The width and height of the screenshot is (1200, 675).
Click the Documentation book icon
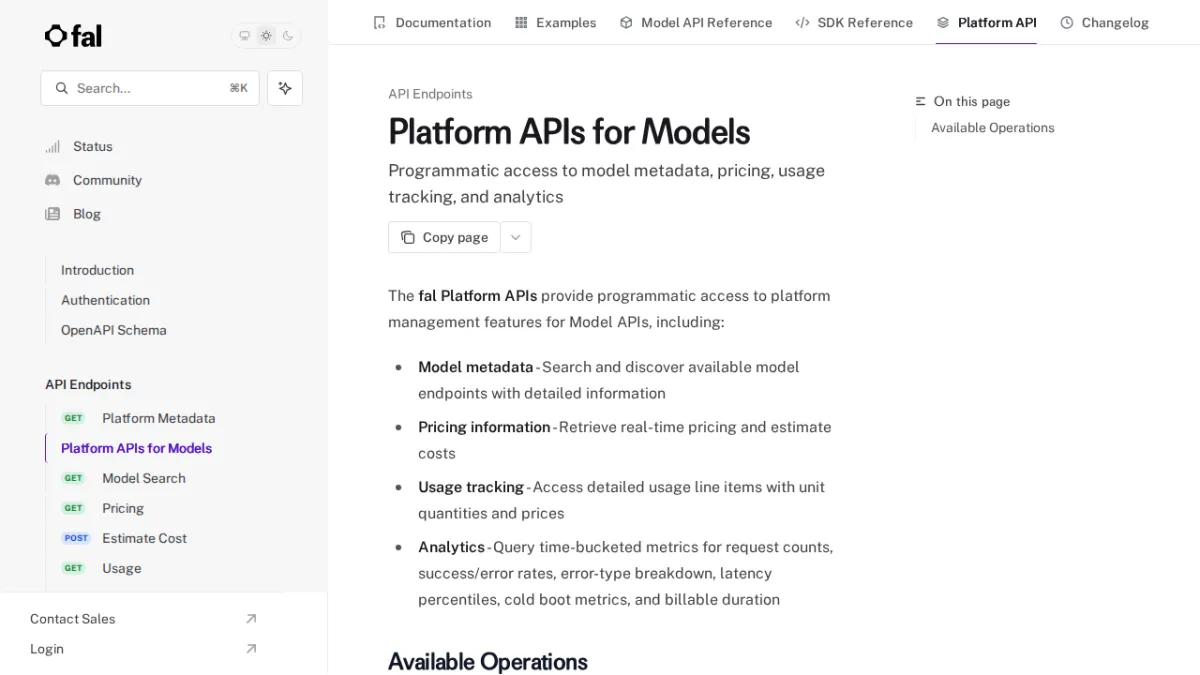point(379,22)
